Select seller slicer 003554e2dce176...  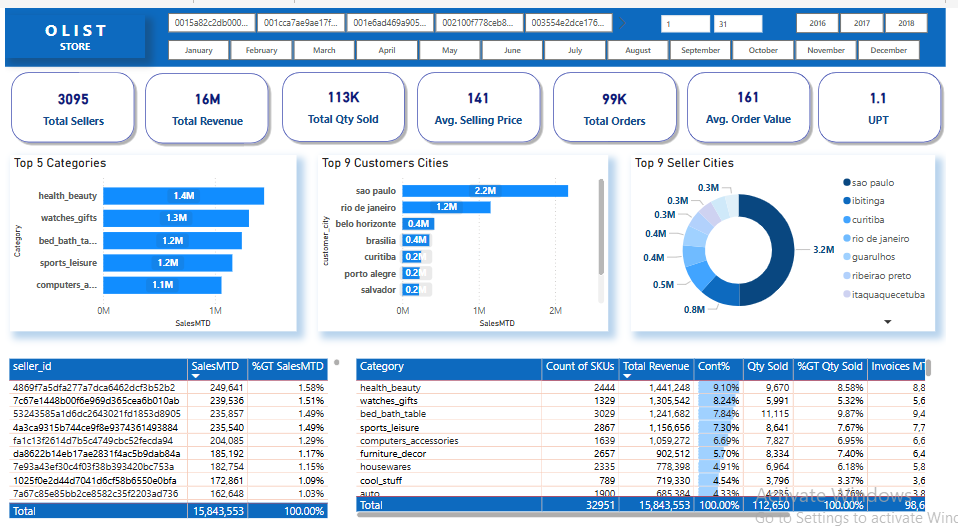coord(568,23)
